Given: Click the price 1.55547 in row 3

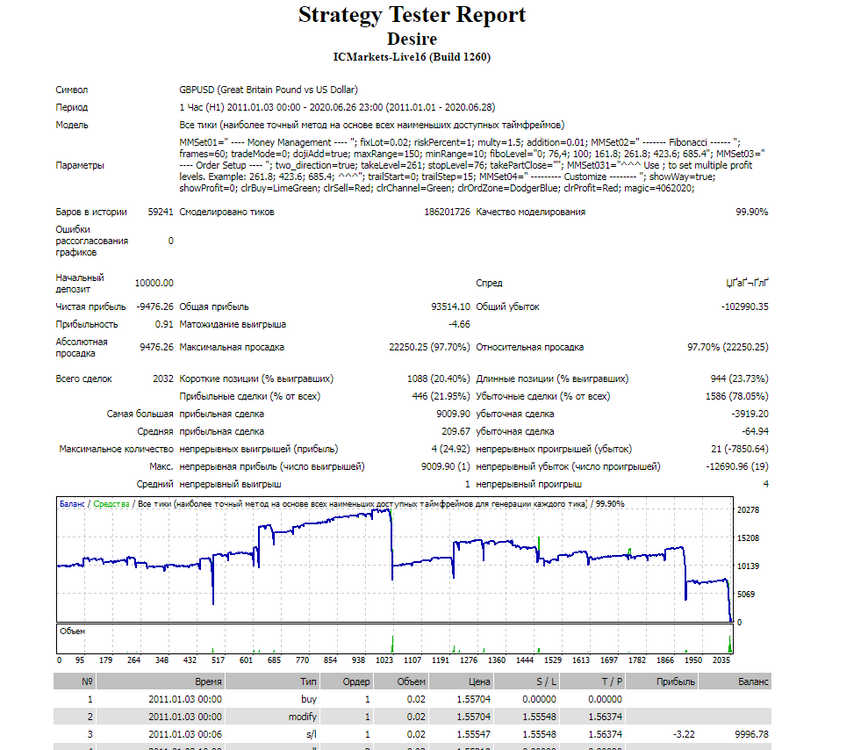Looking at the screenshot, I should [473, 735].
